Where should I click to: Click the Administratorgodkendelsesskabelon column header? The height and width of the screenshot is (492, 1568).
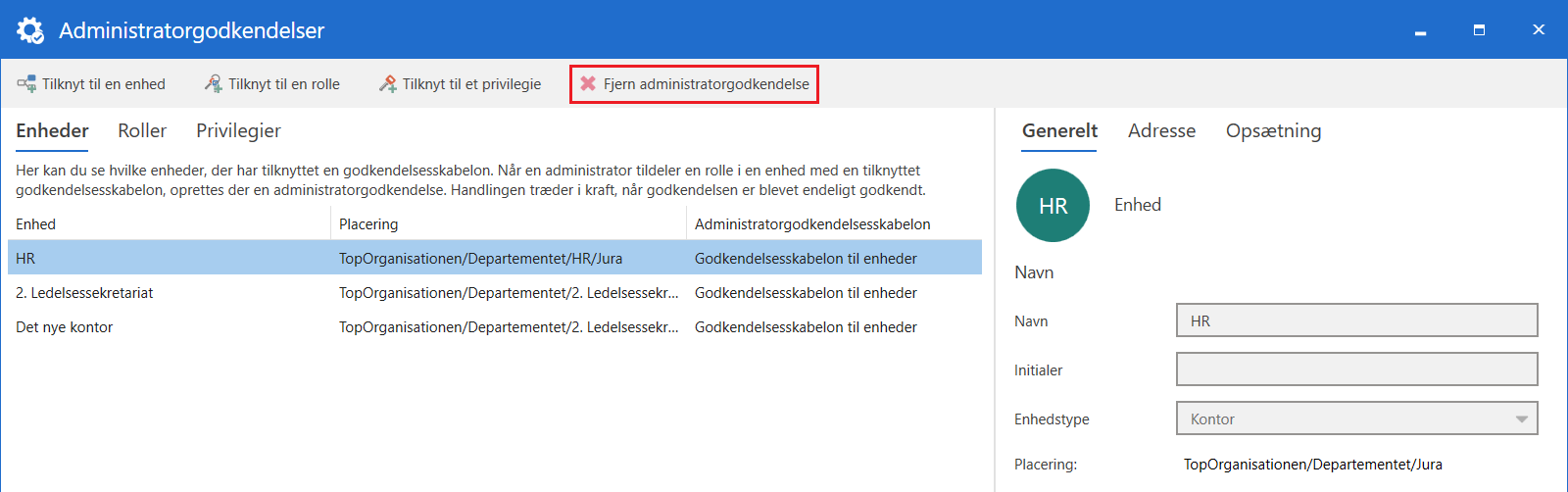coord(812,224)
